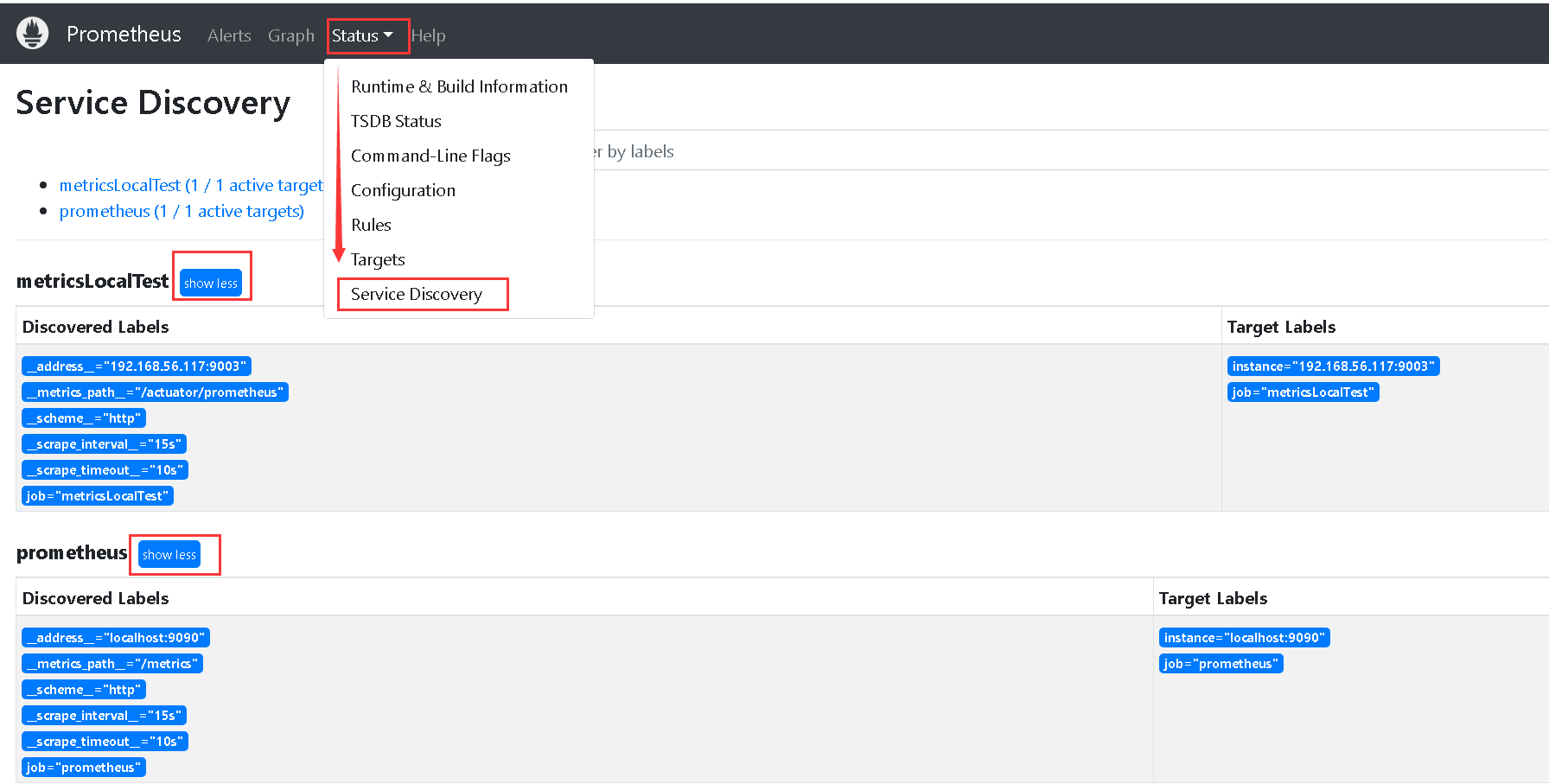Go to the Alerts page
This screenshot has height=784, width=1549.
tap(229, 35)
